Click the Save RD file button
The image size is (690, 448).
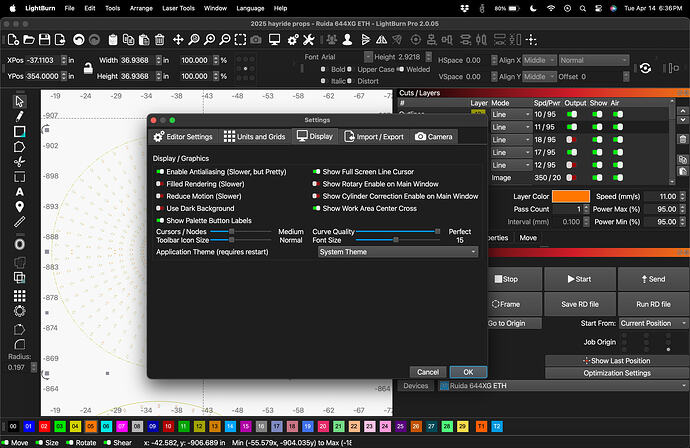coord(580,304)
